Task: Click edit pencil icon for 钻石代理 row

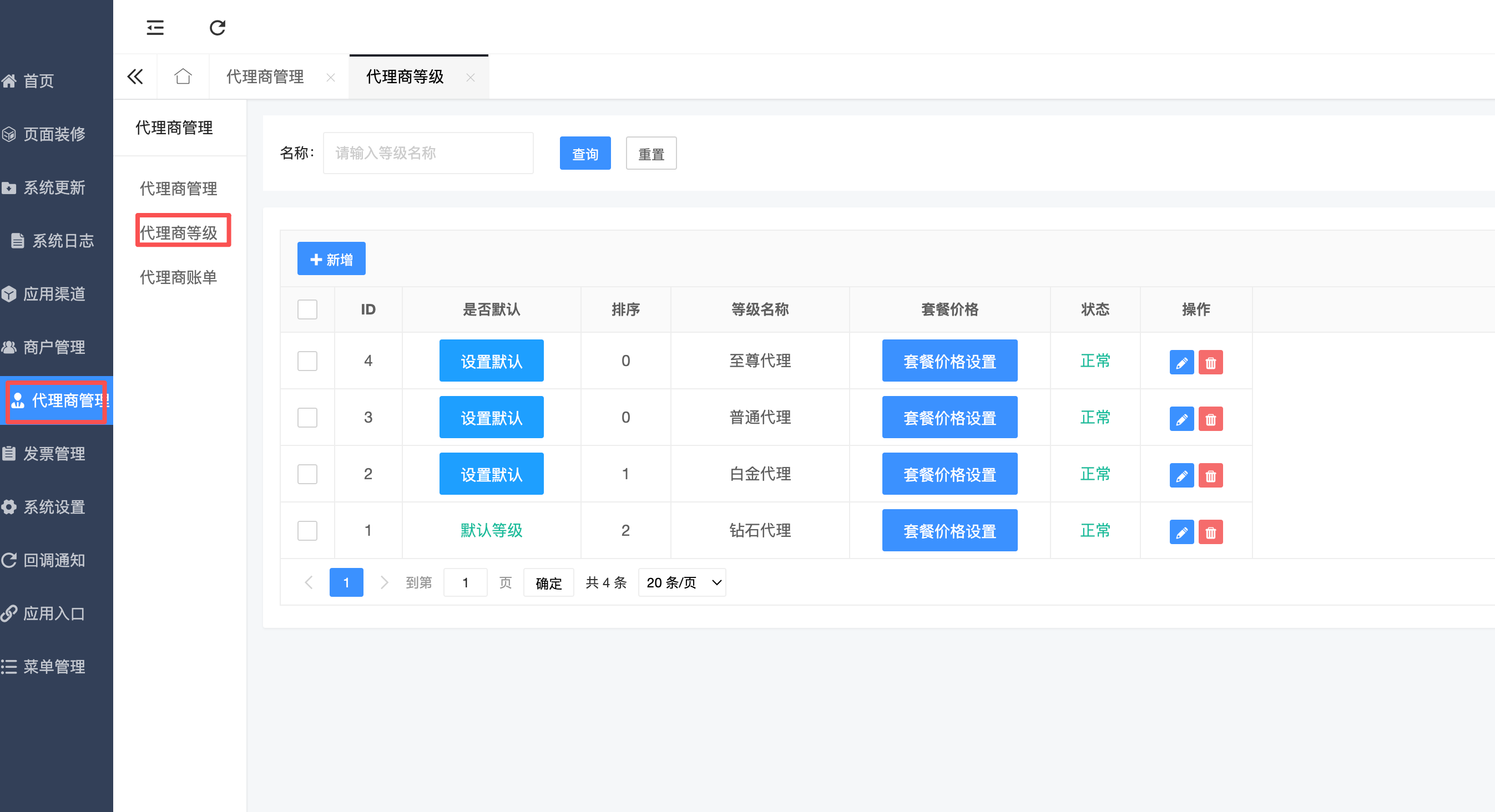Action: [x=1181, y=532]
